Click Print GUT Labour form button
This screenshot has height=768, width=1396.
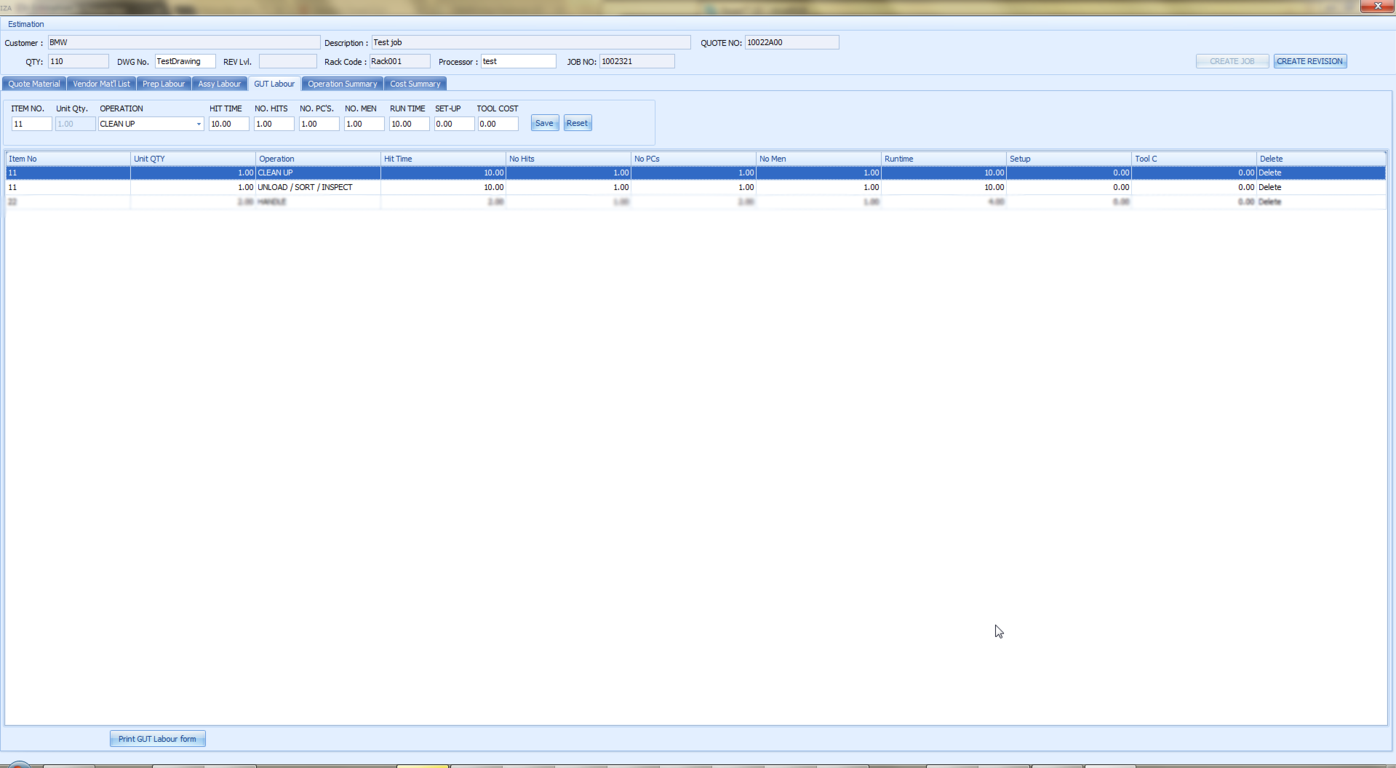point(157,739)
